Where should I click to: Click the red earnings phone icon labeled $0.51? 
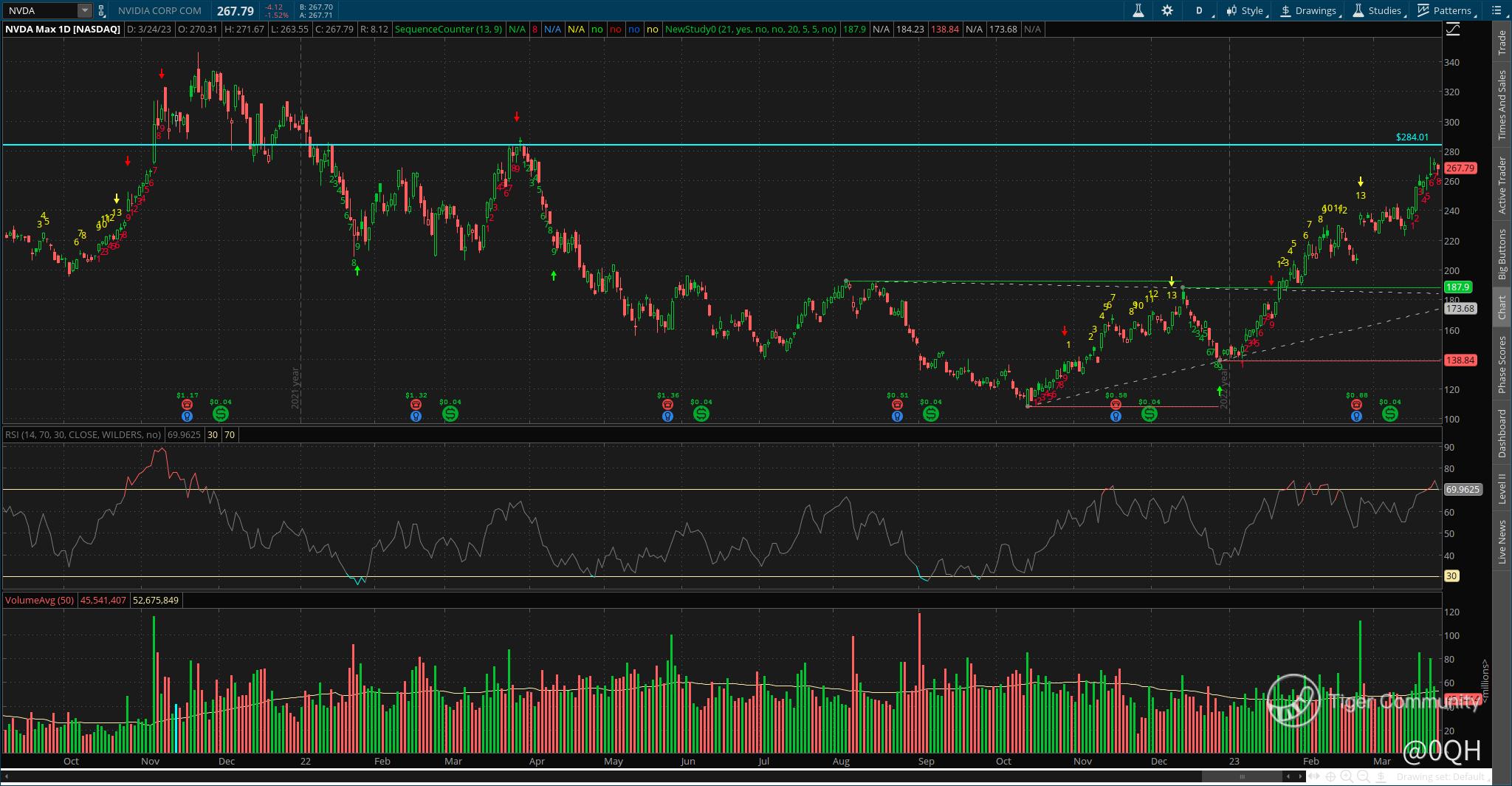[897, 404]
